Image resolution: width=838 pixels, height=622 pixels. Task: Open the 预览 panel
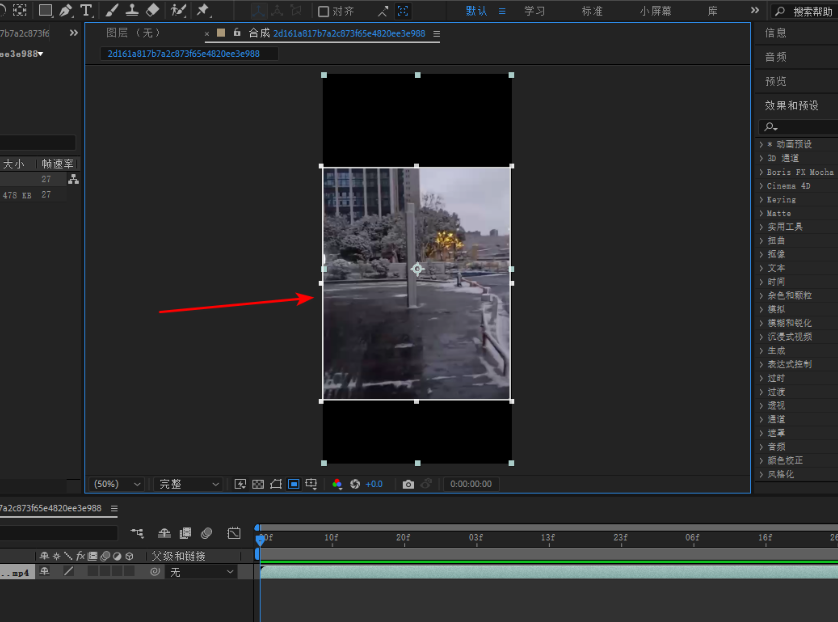775,81
